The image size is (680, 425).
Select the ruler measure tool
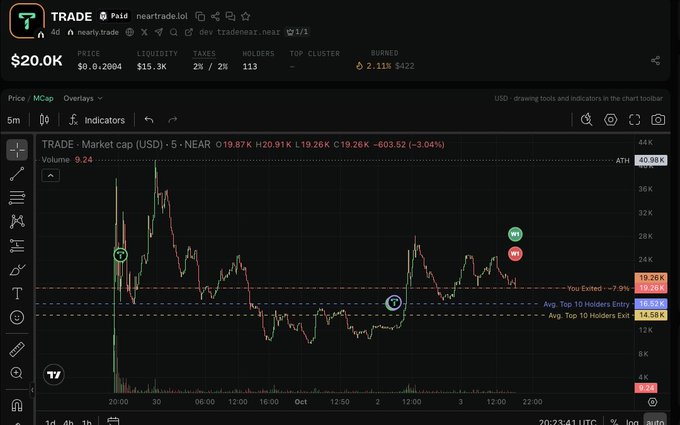click(x=17, y=349)
